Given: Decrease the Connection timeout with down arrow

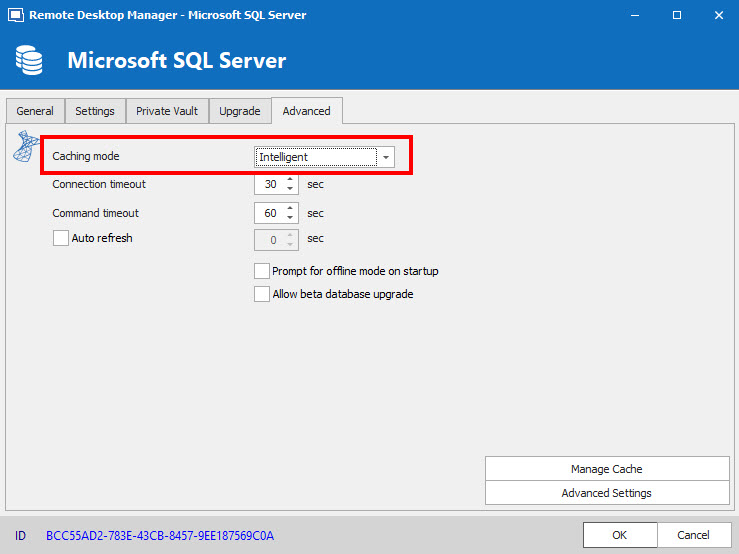Looking at the screenshot, I should click(x=290, y=189).
